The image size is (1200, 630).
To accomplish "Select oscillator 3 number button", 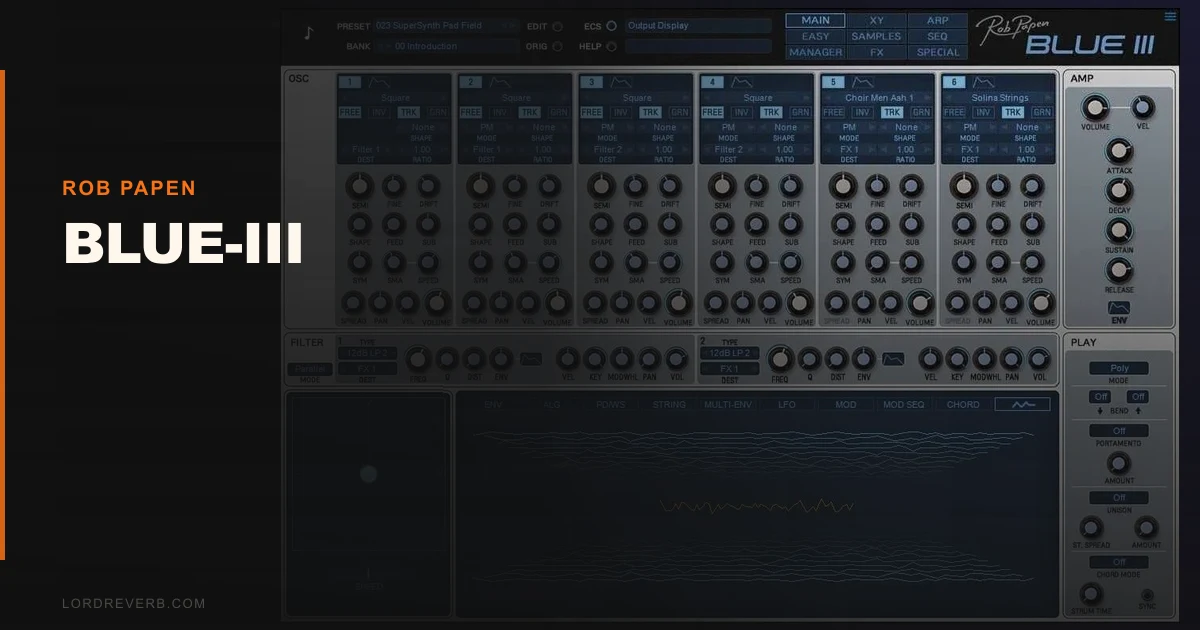I will pos(591,82).
